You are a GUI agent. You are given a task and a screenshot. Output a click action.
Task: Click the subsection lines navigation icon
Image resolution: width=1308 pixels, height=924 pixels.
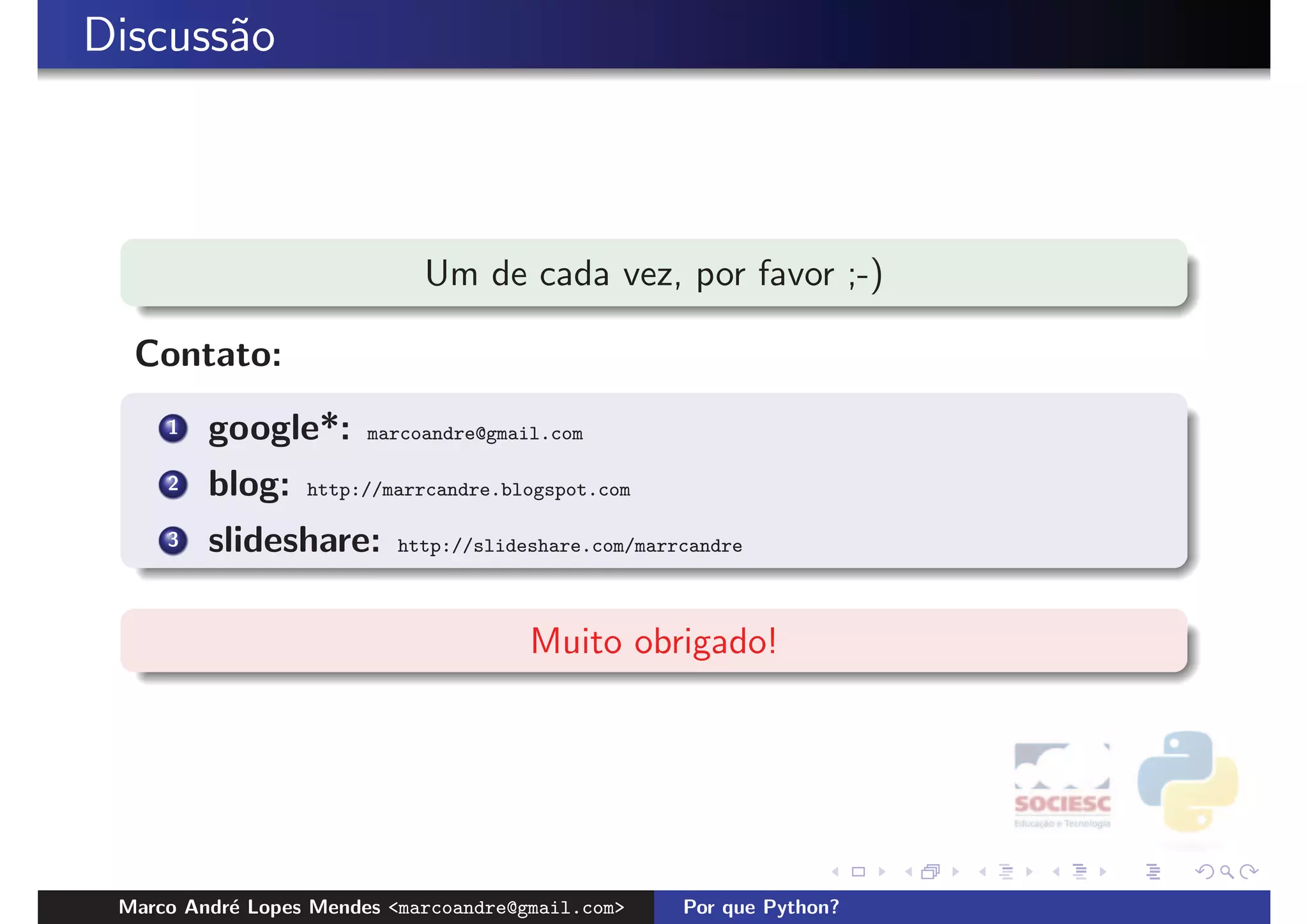tap(1006, 872)
